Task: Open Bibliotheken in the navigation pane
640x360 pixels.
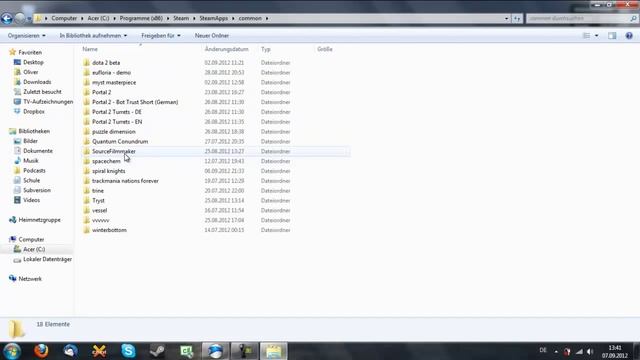Action: pyautogui.click(x=34, y=131)
